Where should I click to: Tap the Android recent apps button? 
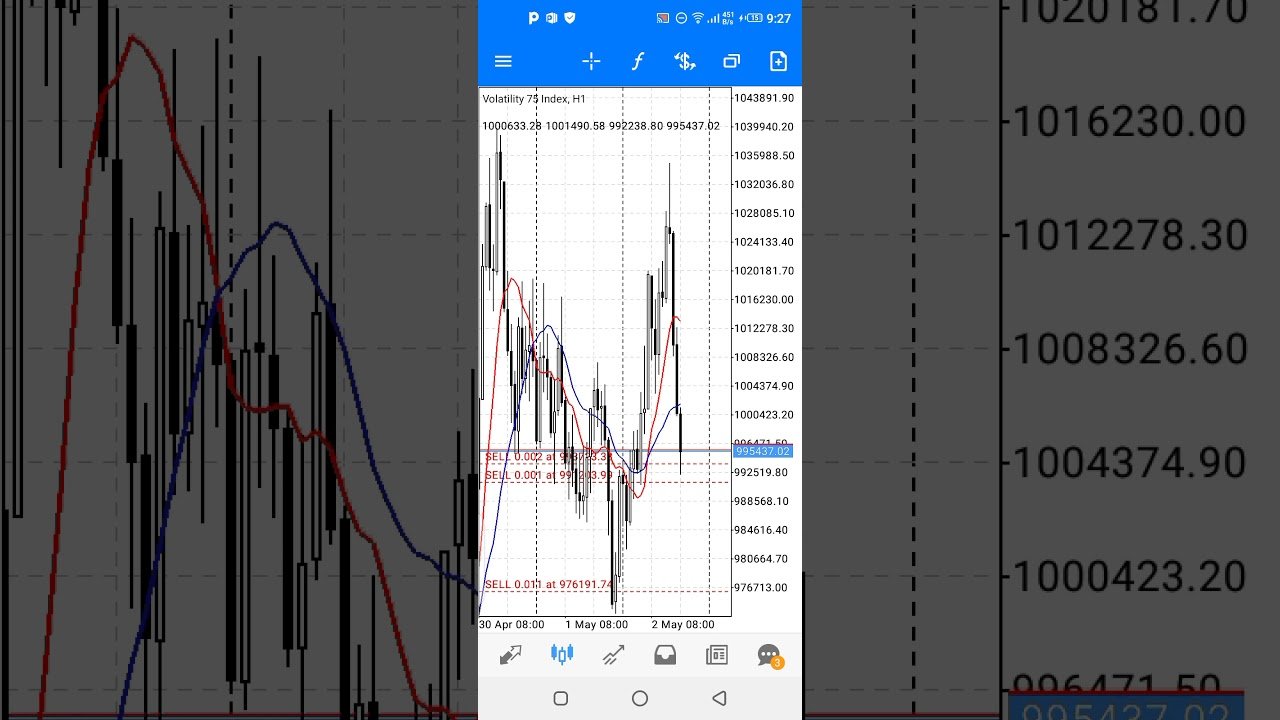click(560, 698)
